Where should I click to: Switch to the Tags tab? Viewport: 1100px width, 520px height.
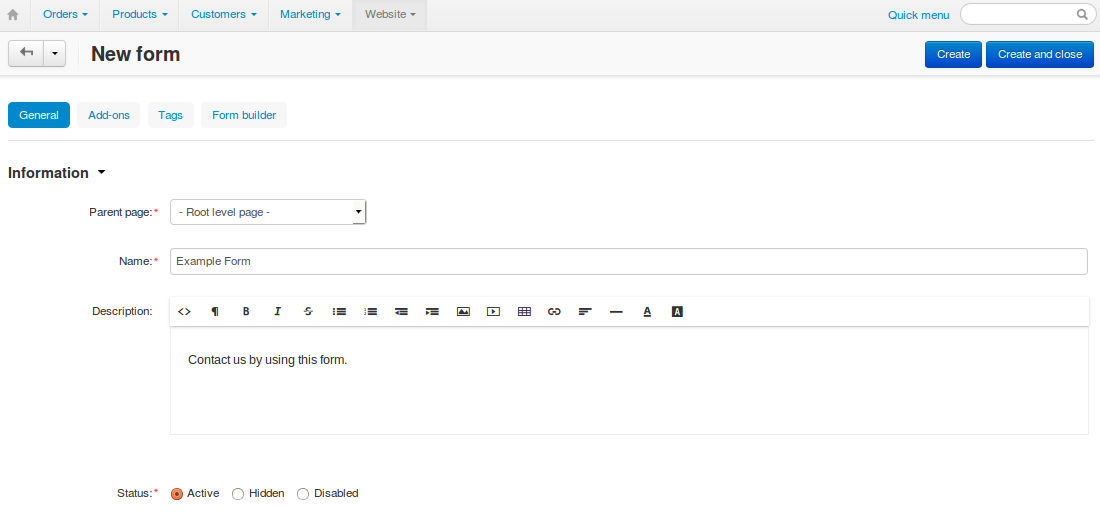[x=170, y=115]
